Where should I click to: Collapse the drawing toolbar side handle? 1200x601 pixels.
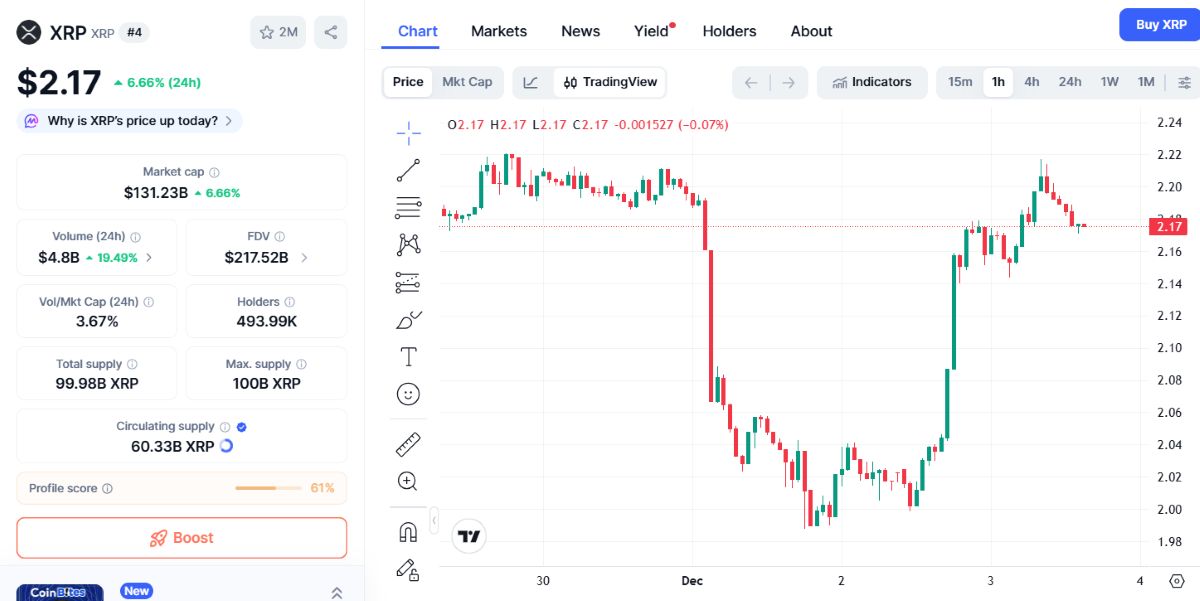[434, 521]
